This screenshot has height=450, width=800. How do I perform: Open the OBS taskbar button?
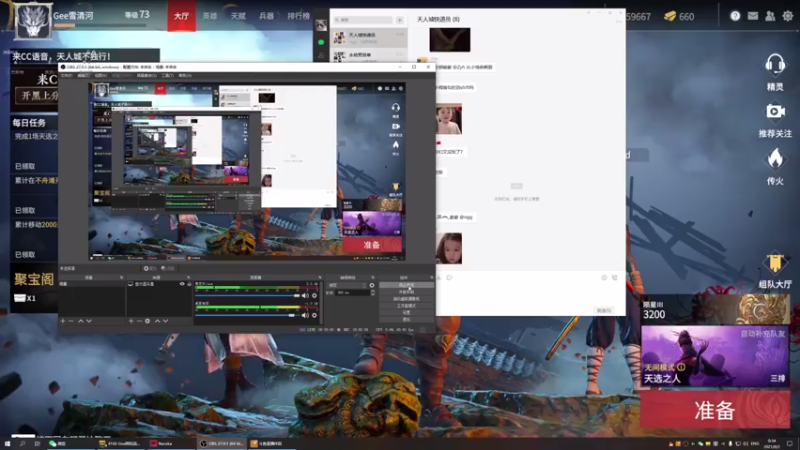tap(221, 443)
